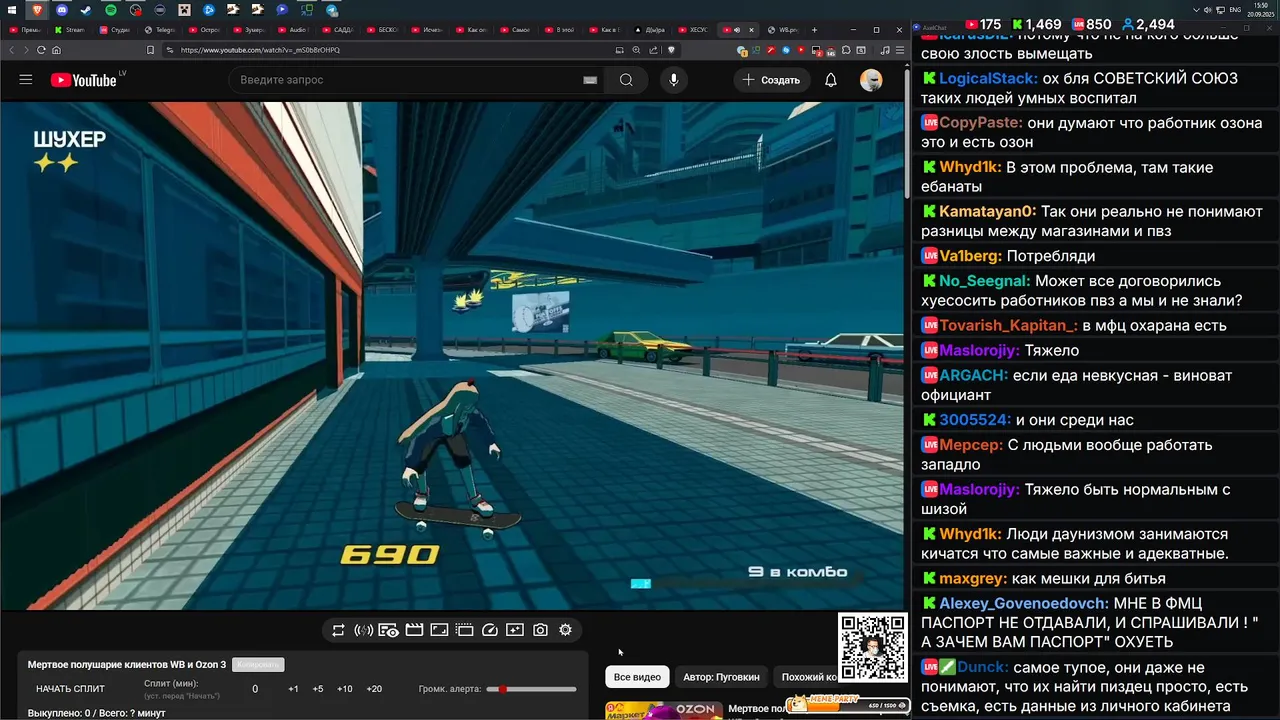This screenshot has width=1280, height=720.
Task: Open the on-screen keyboard icon in search
Action: tap(590, 80)
